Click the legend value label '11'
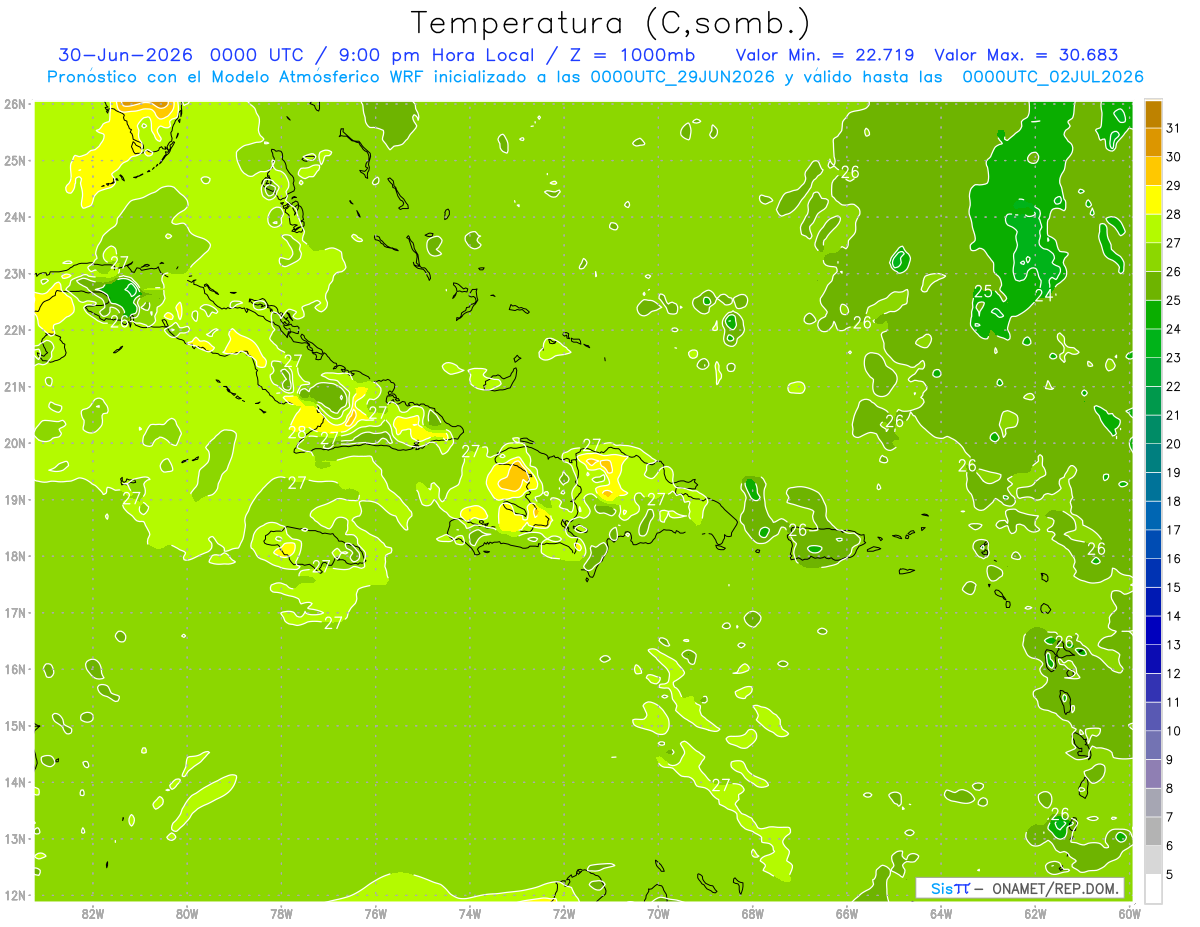Viewport: 1200px width, 927px height. point(1173,702)
